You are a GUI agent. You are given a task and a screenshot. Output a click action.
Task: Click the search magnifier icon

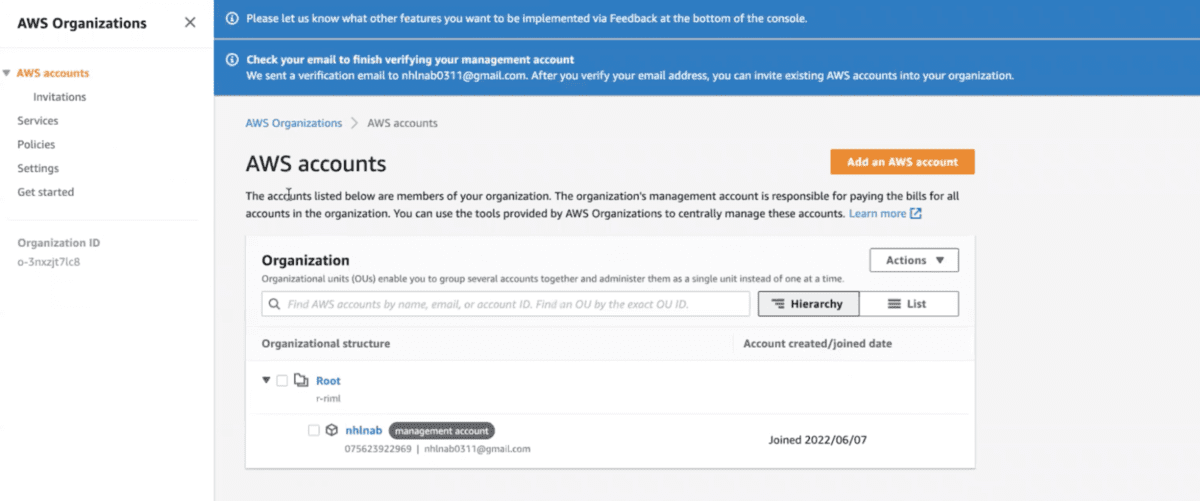[274, 304]
